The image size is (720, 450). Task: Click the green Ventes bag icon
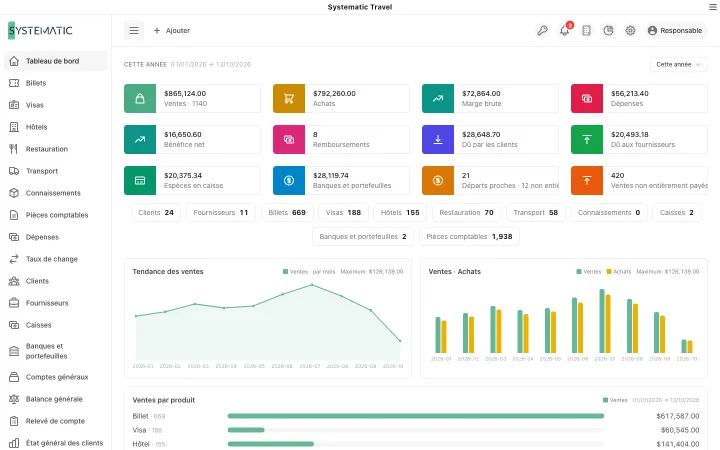click(140, 98)
